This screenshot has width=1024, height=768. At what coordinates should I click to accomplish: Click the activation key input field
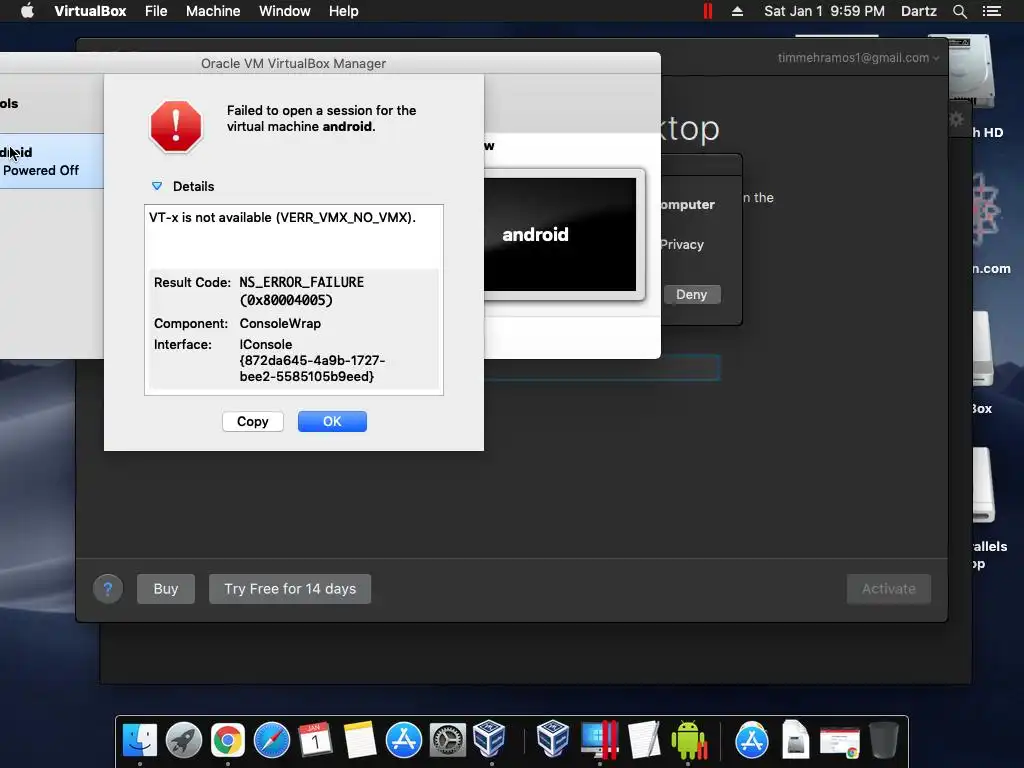coord(602,368)
